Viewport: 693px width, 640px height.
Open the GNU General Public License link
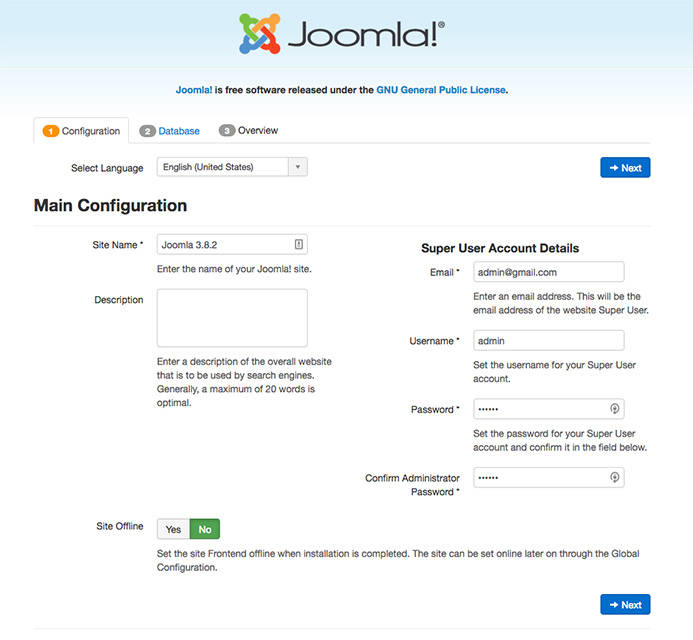pyautogui.click(x=441, y=90)
